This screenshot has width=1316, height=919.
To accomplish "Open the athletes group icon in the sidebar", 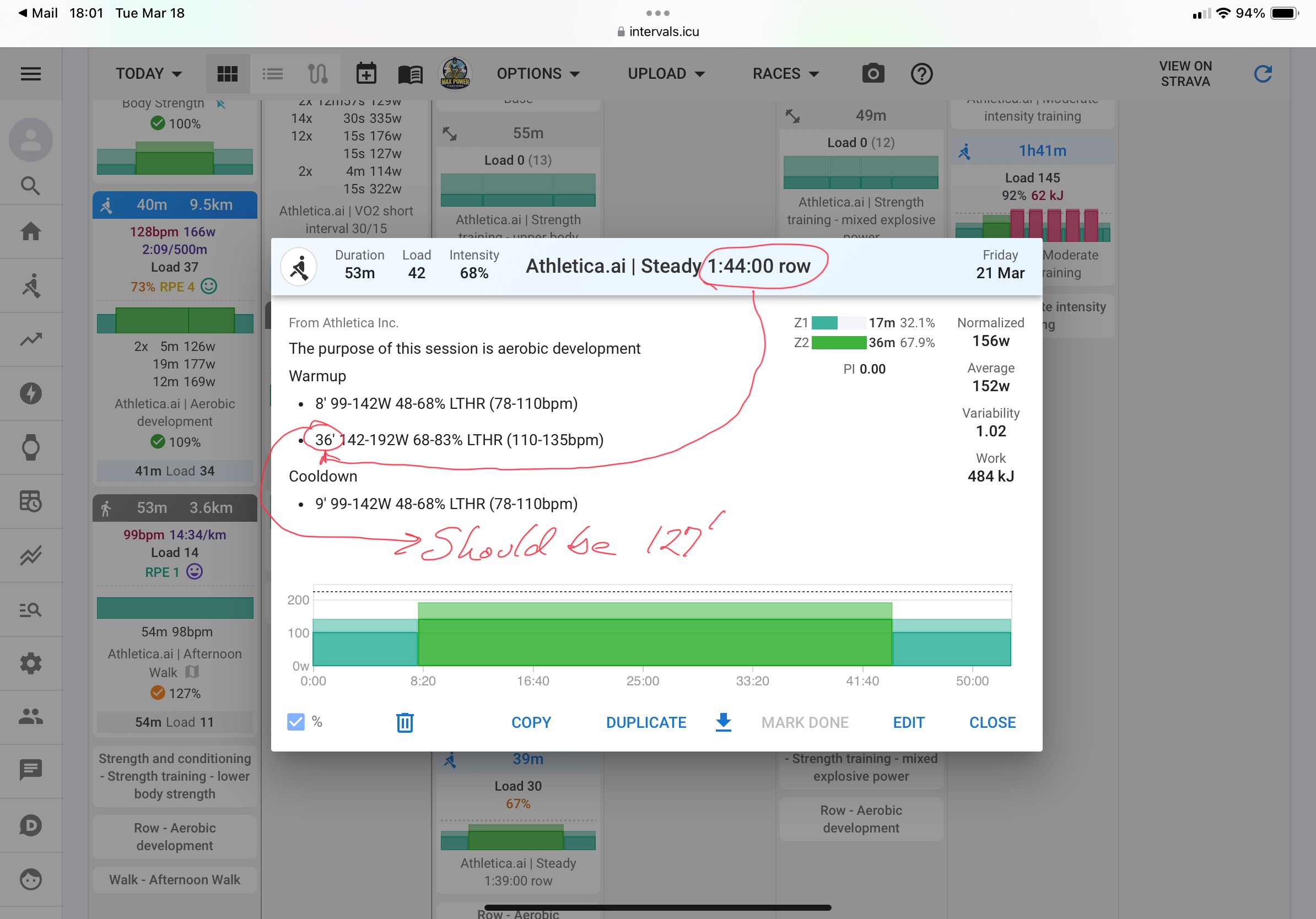I will 30,716.
